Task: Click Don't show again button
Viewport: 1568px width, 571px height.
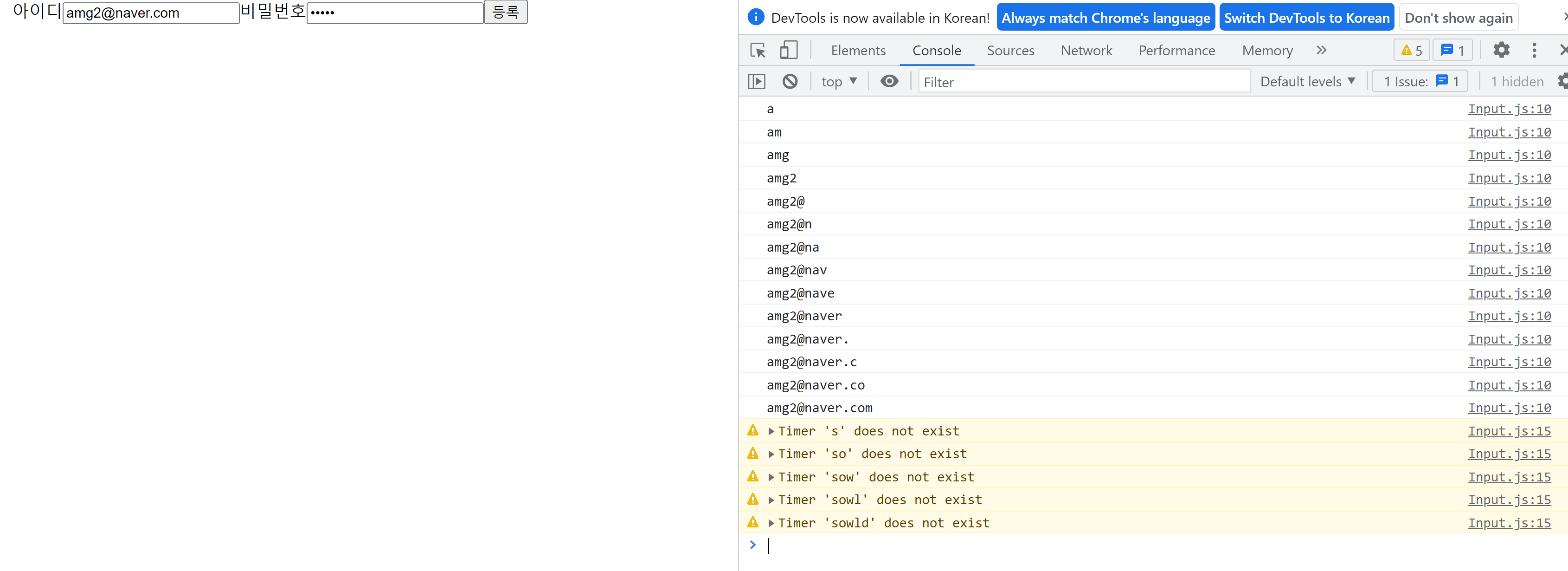Action: pos(1458,18)
